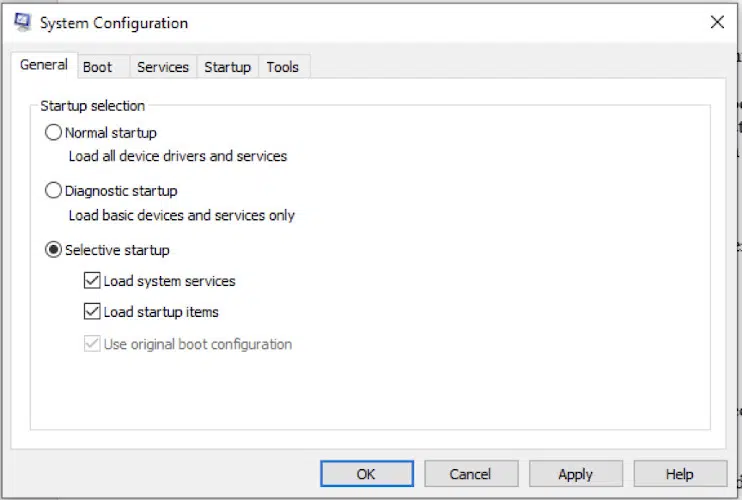The height and width of the screenshot is (500, 742).
Task: Select the Selective startup radio button
Action: click(x=54, y=250)
